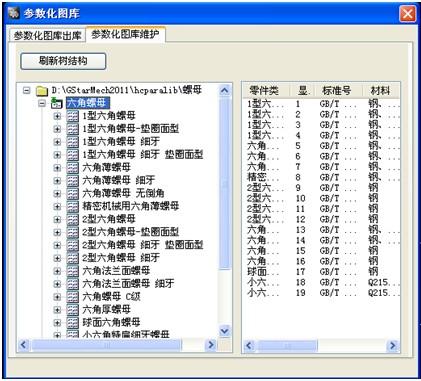Image resolution: width=421 pixels, height=381 pixels.
Task: Click the yellow folder icon of root path
Action: 42,91
